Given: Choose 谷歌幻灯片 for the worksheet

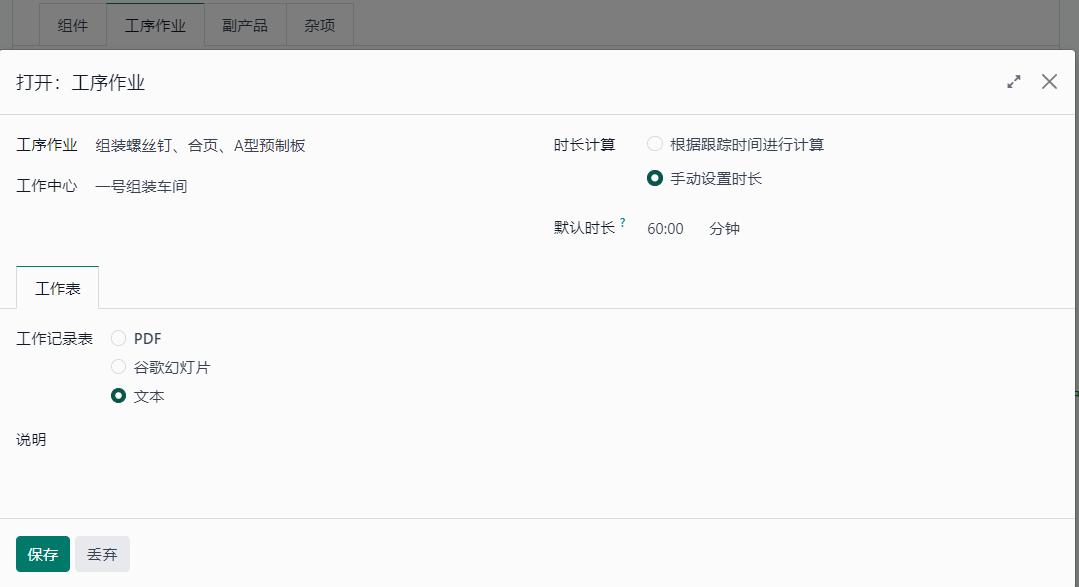Looking at the screenshot, I should click(118, 366).
